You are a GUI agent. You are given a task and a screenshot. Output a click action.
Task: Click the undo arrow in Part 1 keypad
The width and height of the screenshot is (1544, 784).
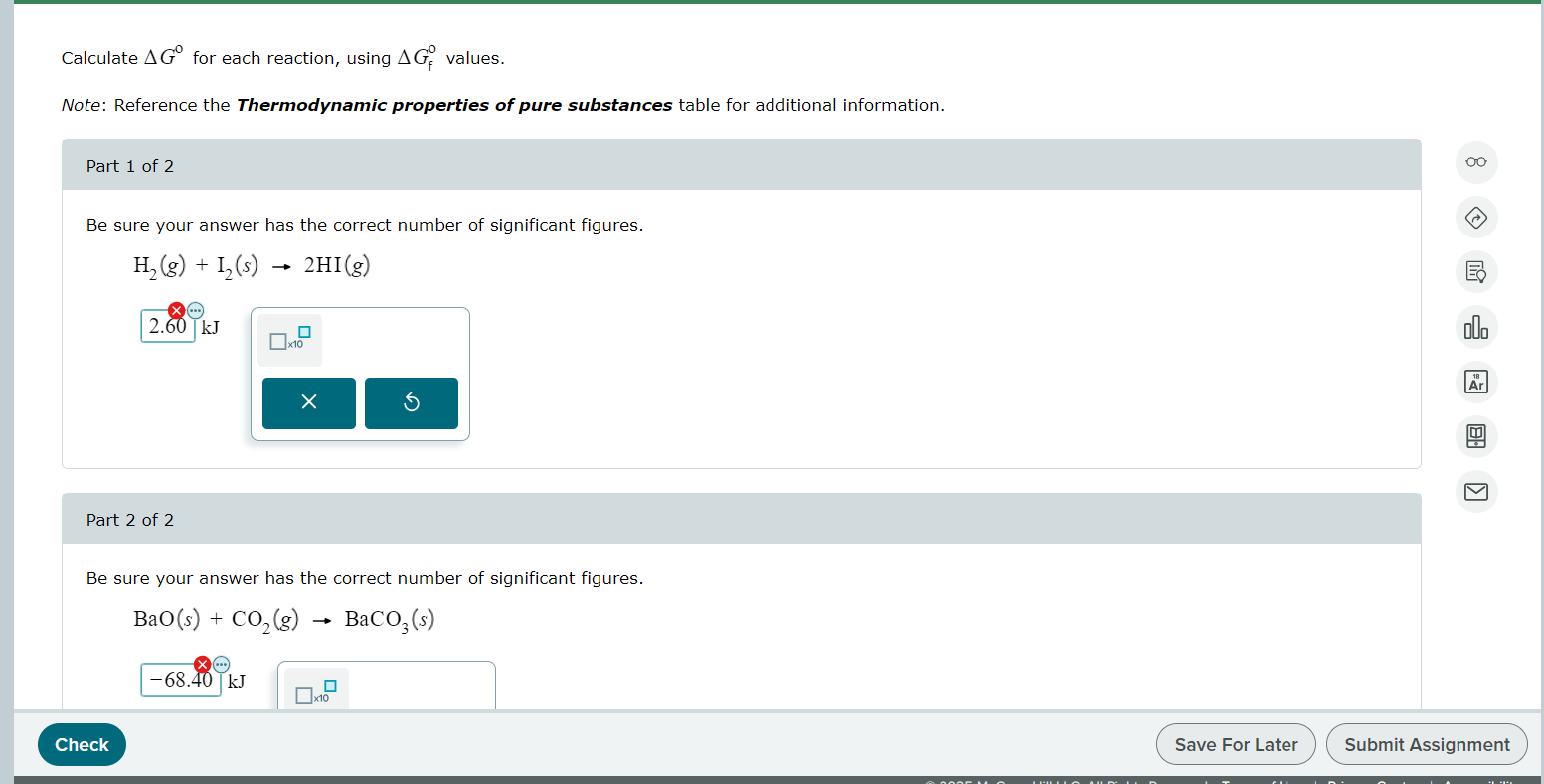pos(411,402)
